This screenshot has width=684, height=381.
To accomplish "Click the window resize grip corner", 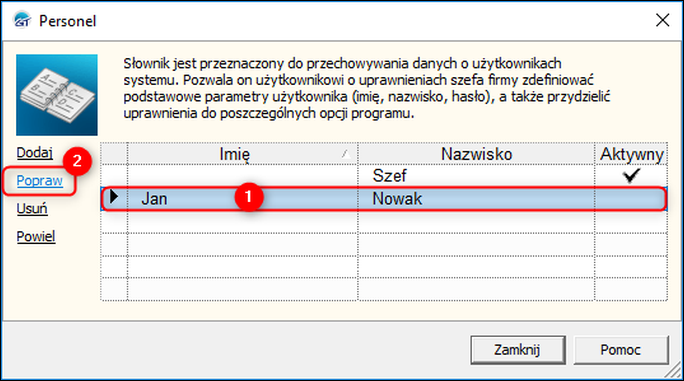I will click(x=674, y=371).
